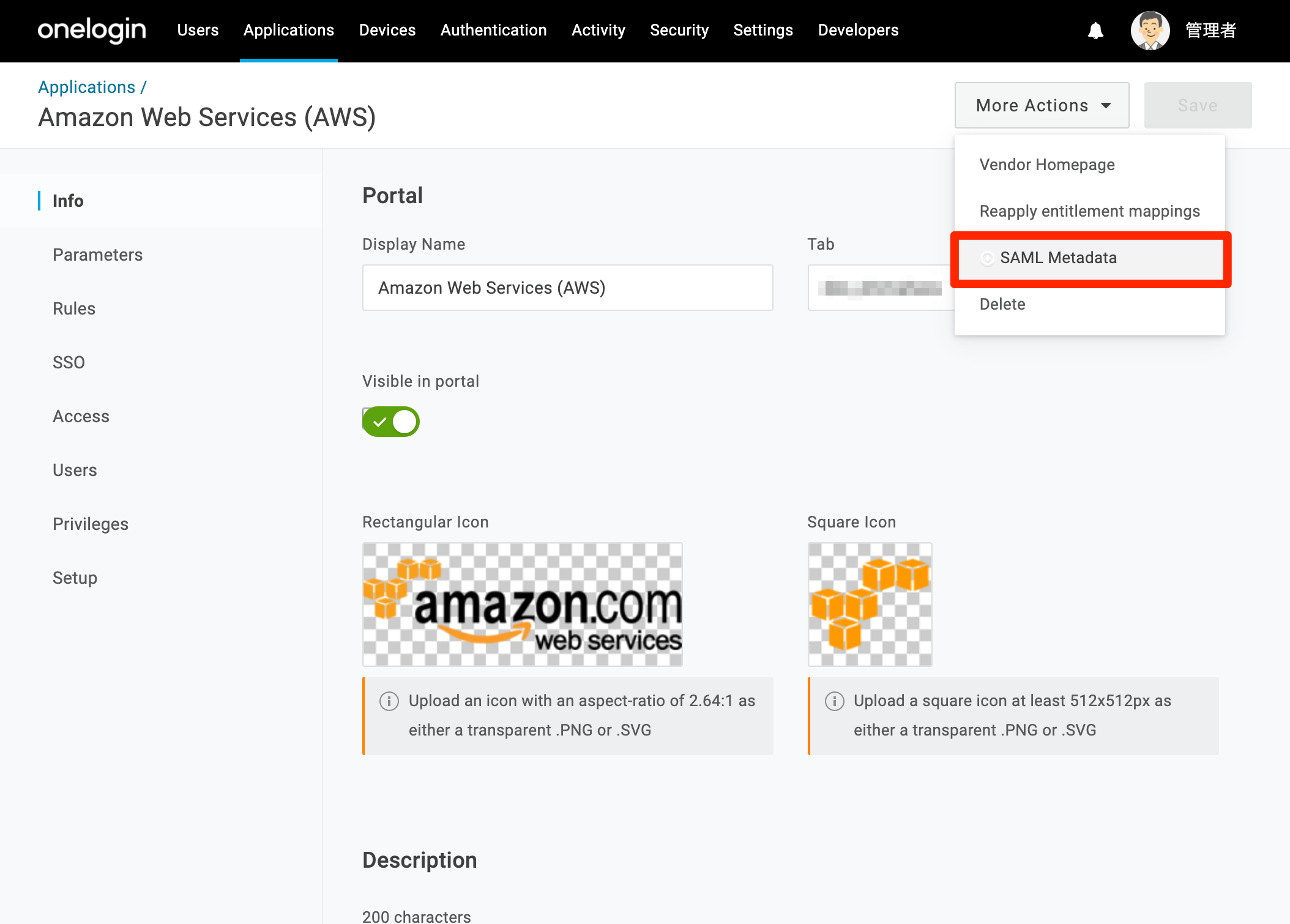The image size is (1290, 924).
Task: Open the Activity top menu
Action: click(598, 30)
